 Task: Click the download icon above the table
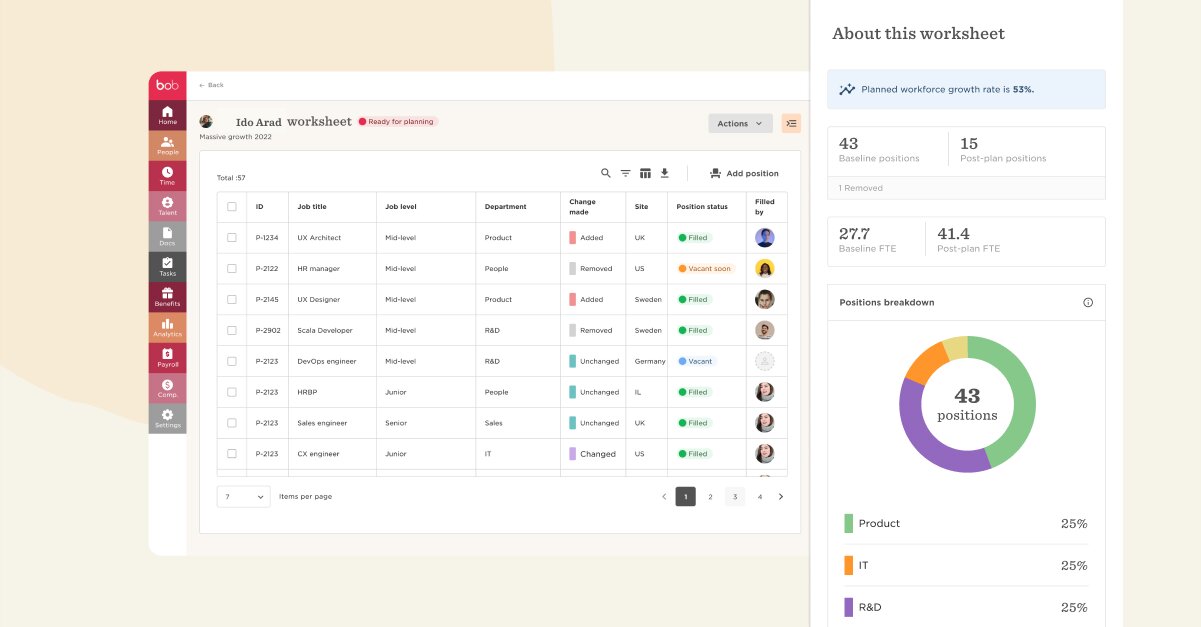pos(665,173)
